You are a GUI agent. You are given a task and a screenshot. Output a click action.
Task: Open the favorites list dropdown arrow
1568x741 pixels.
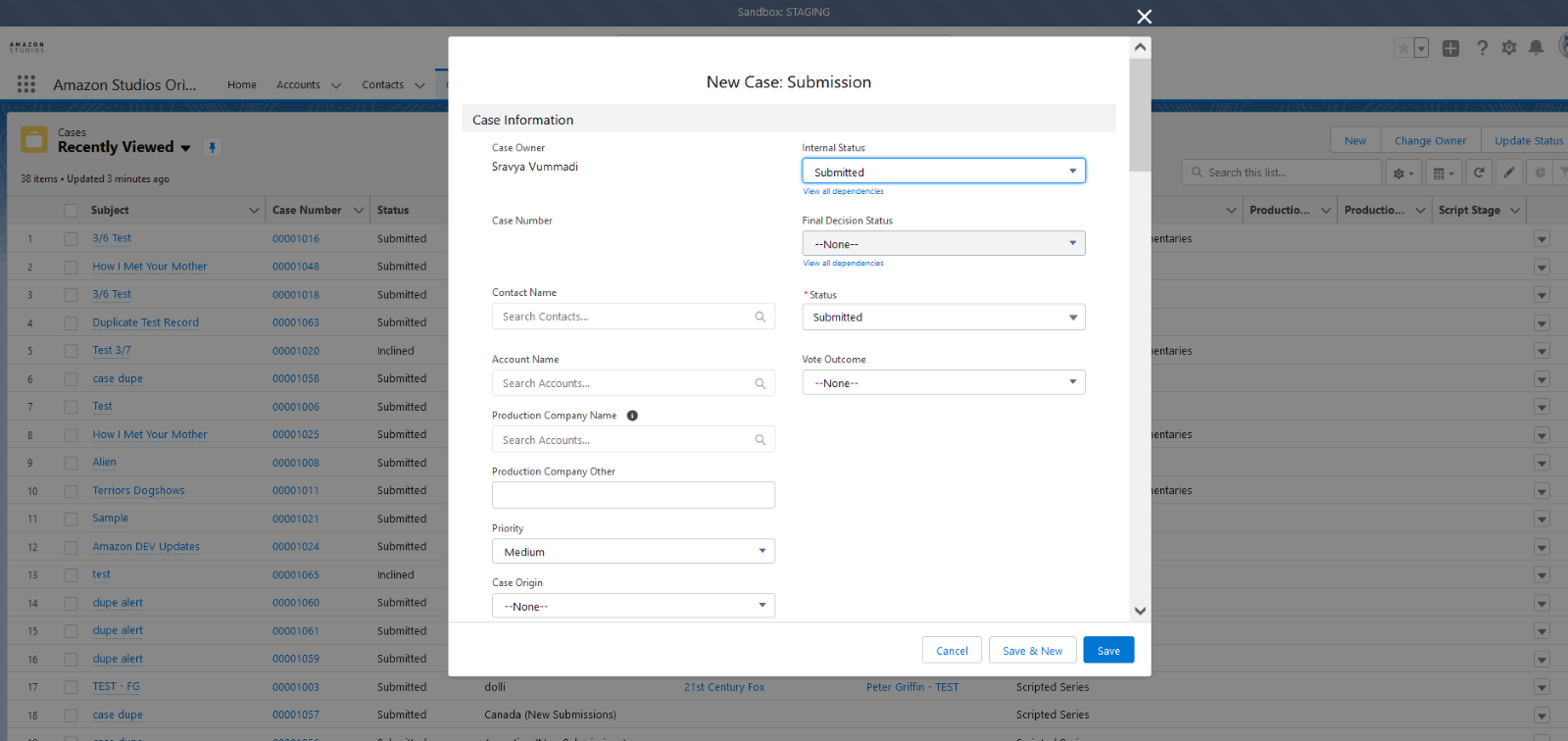(1421, 48)
